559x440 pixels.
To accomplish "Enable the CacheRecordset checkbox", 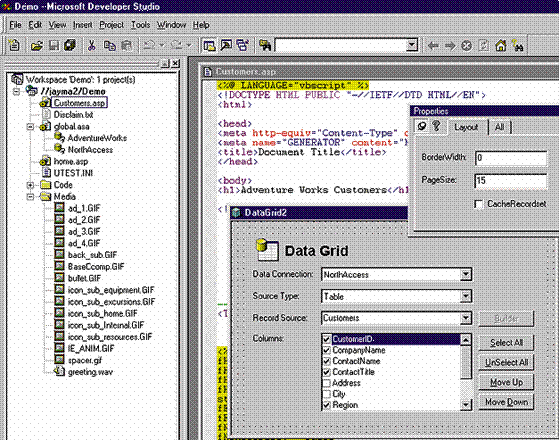I will coord(479,204).
